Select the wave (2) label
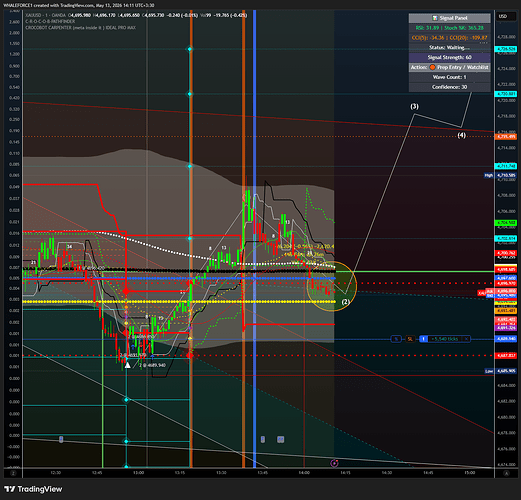 coord(345,302)
